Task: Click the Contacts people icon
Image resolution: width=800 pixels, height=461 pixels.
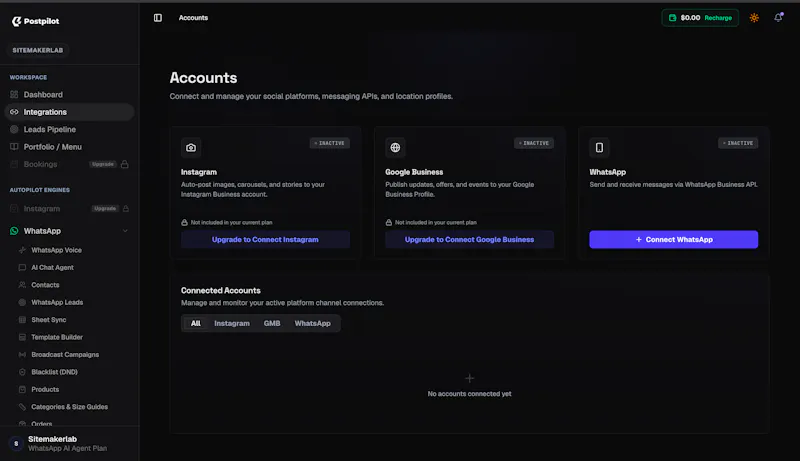Action: [22, 285]
